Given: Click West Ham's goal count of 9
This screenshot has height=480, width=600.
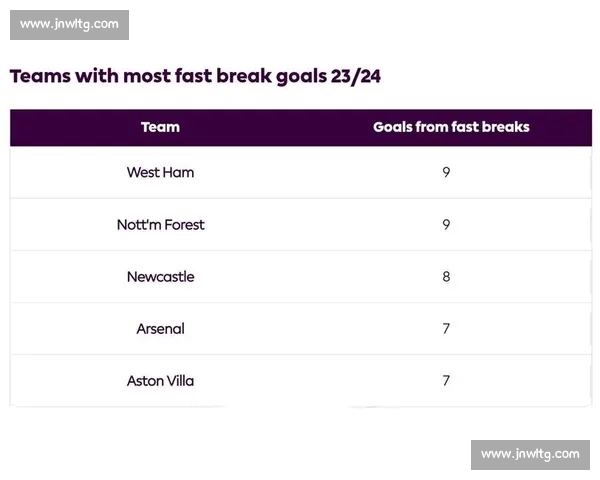Looking at the screenshot, I should pyautogui.click(x=446, y=172).
